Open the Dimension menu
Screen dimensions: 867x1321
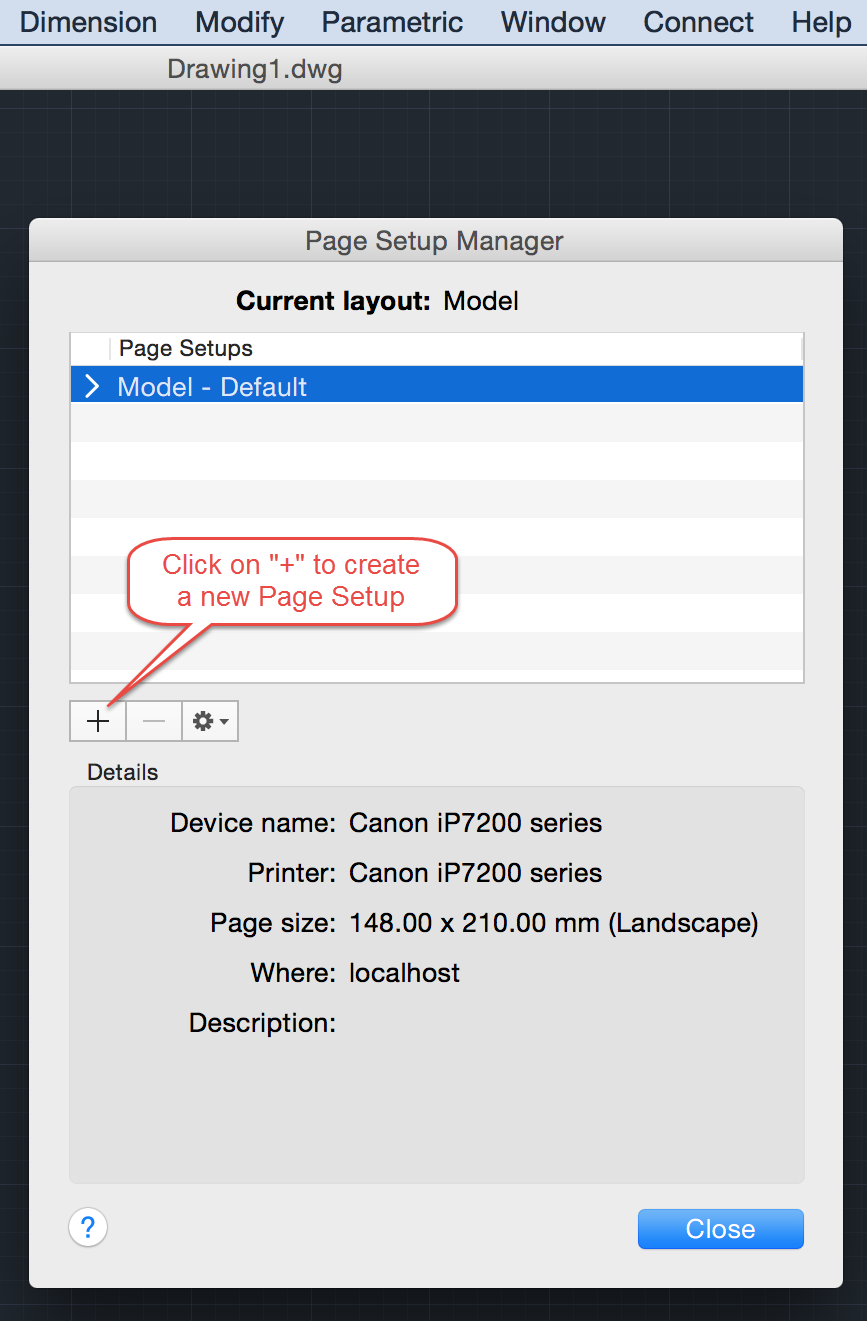pyautogui.click(x=88, y=22)
